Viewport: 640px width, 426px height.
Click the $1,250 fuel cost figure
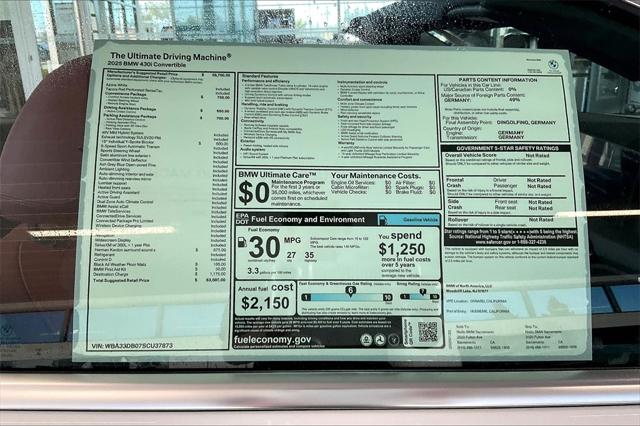click(402, 249)
